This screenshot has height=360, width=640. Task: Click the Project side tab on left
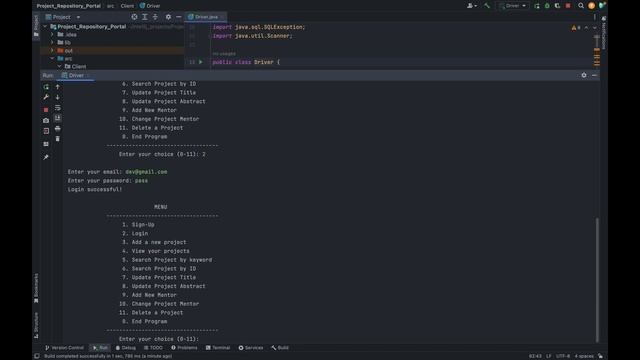pos(36,27)
